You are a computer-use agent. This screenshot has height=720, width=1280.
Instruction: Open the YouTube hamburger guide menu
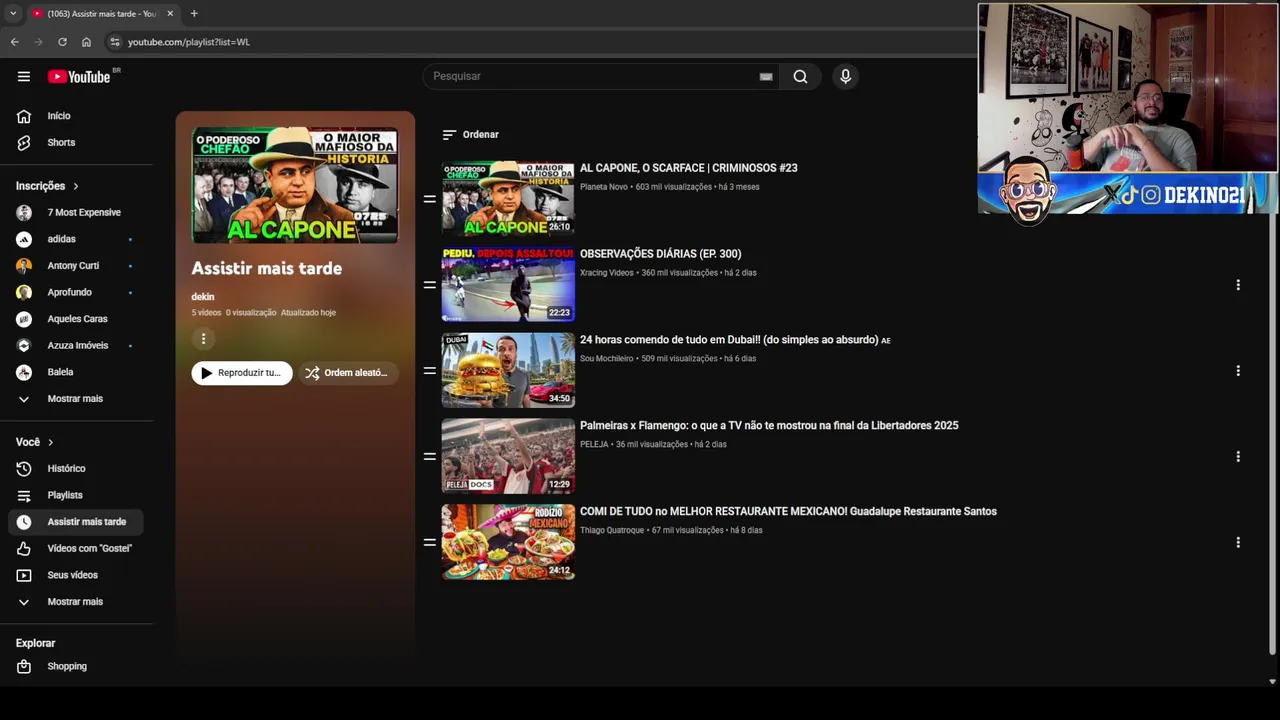(24, 76)
